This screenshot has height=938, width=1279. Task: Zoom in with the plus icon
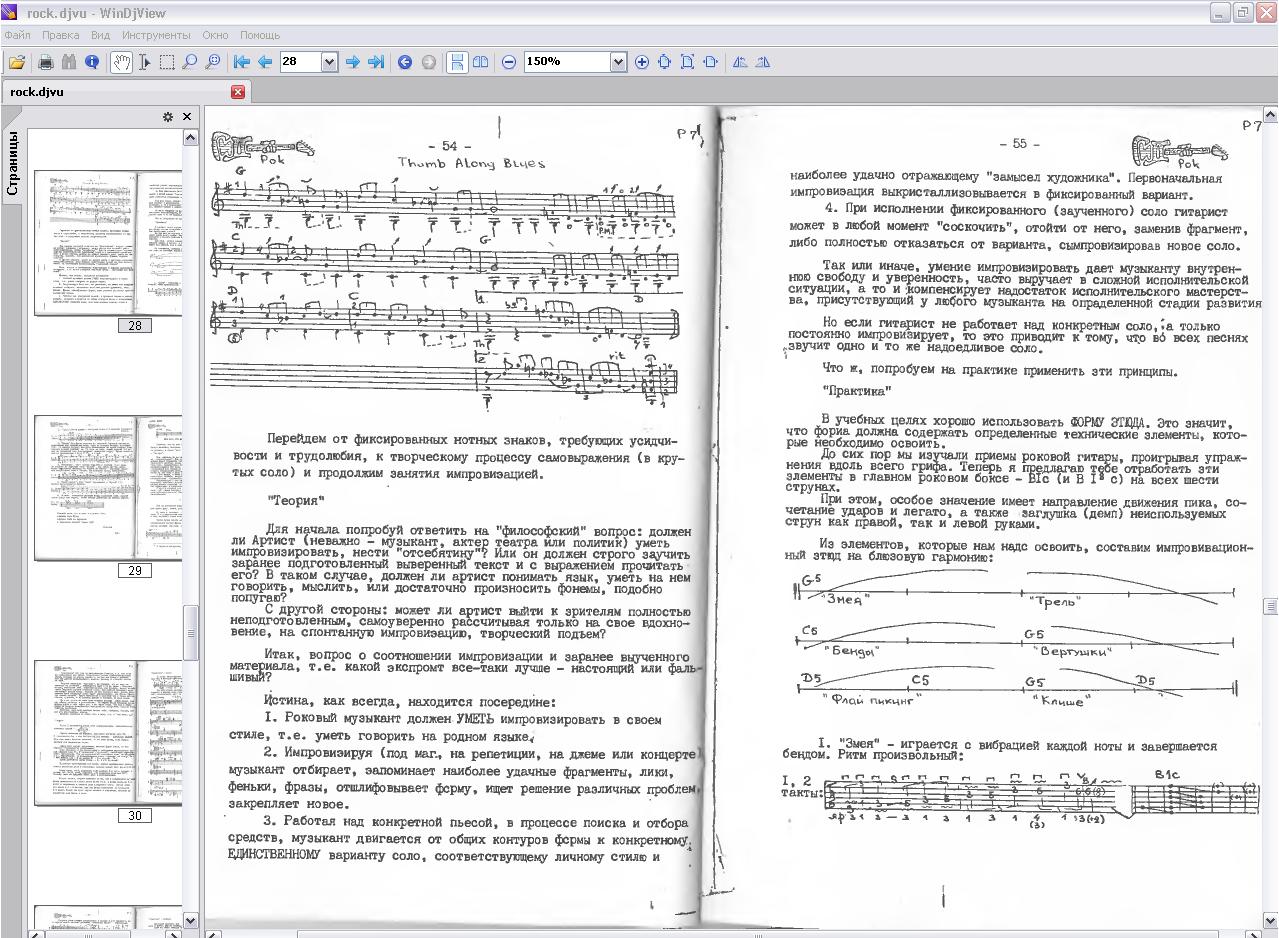pos(642,62)
